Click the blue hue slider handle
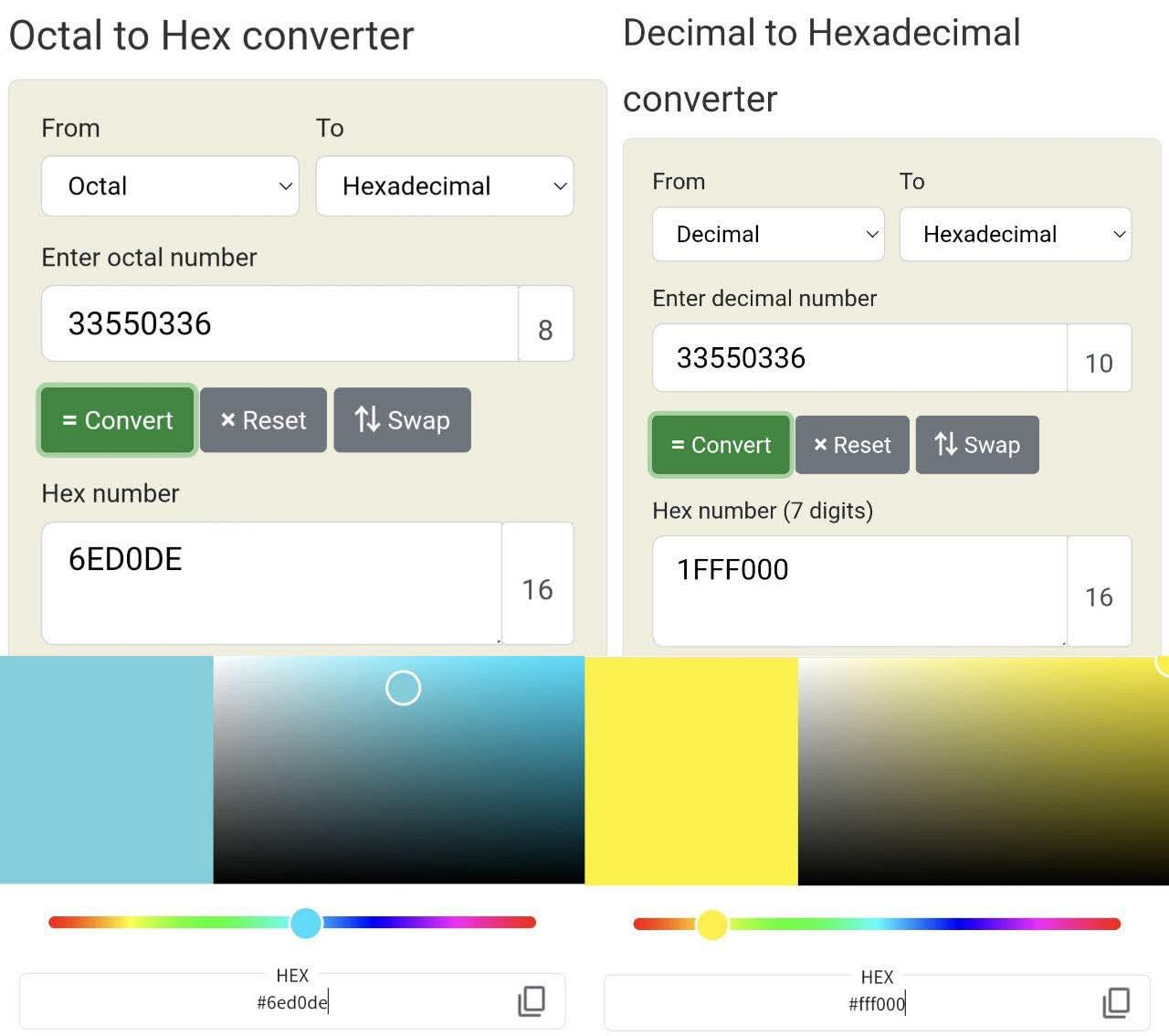Viewport: 1169px width, 1036px height. [x=306, y=923]
